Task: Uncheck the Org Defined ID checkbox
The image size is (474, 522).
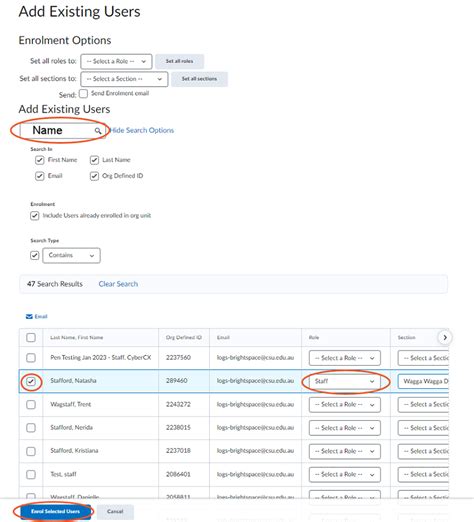Action: coord(94,176)
